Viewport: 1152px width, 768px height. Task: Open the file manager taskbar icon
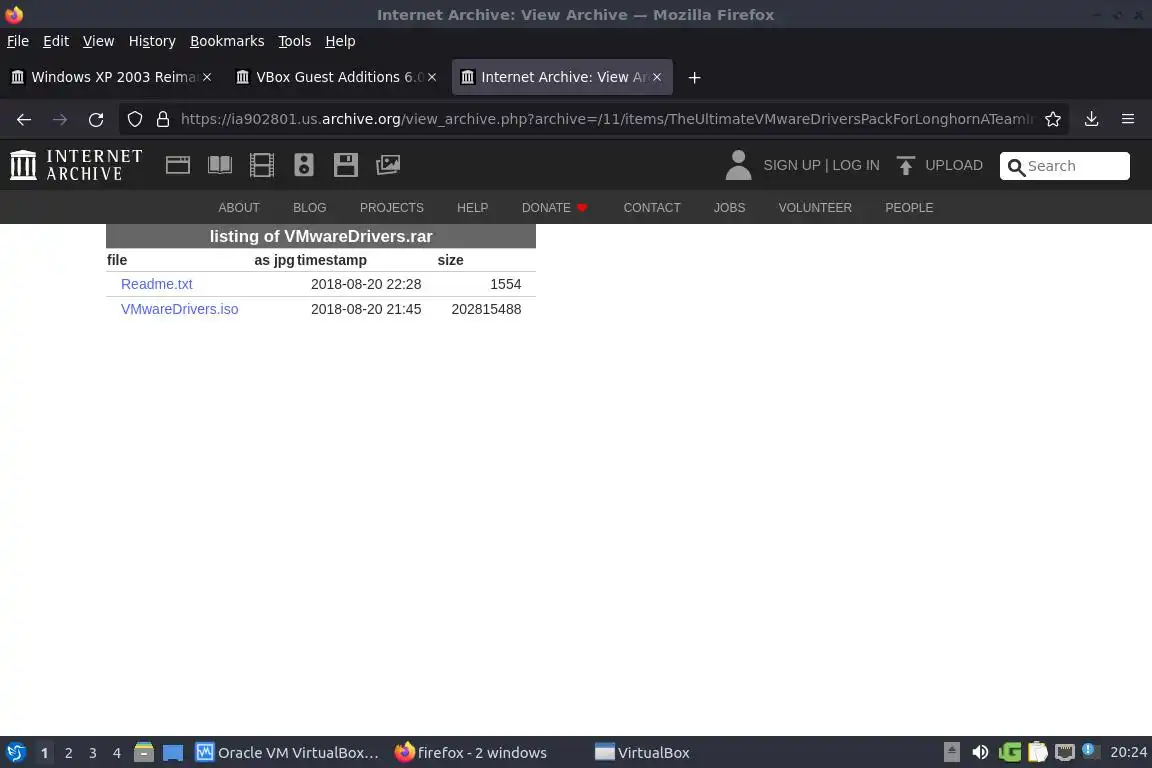coord(143,753)
